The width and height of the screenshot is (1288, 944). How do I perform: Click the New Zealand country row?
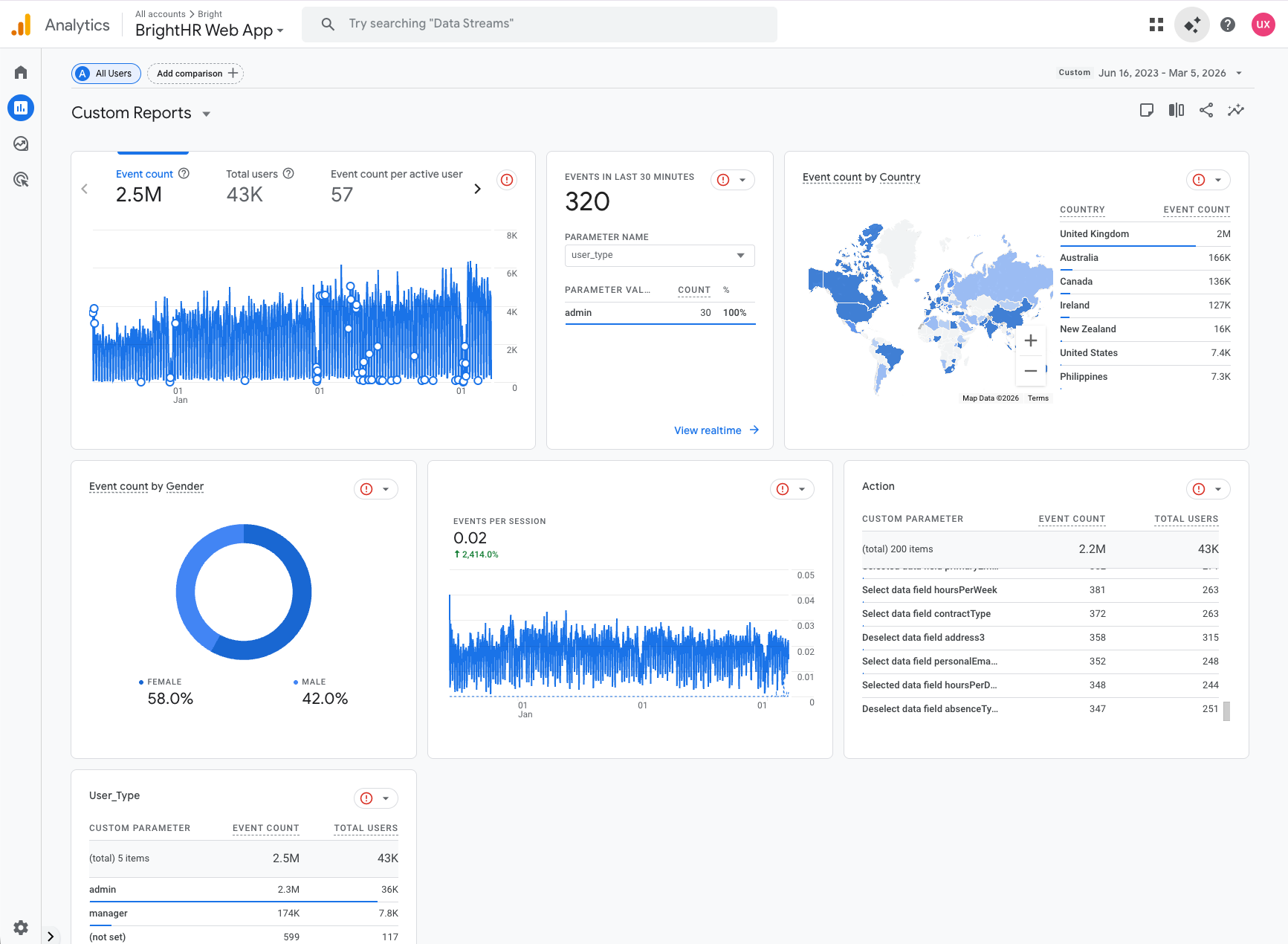pyautogui.click(x=1145, y=329)
